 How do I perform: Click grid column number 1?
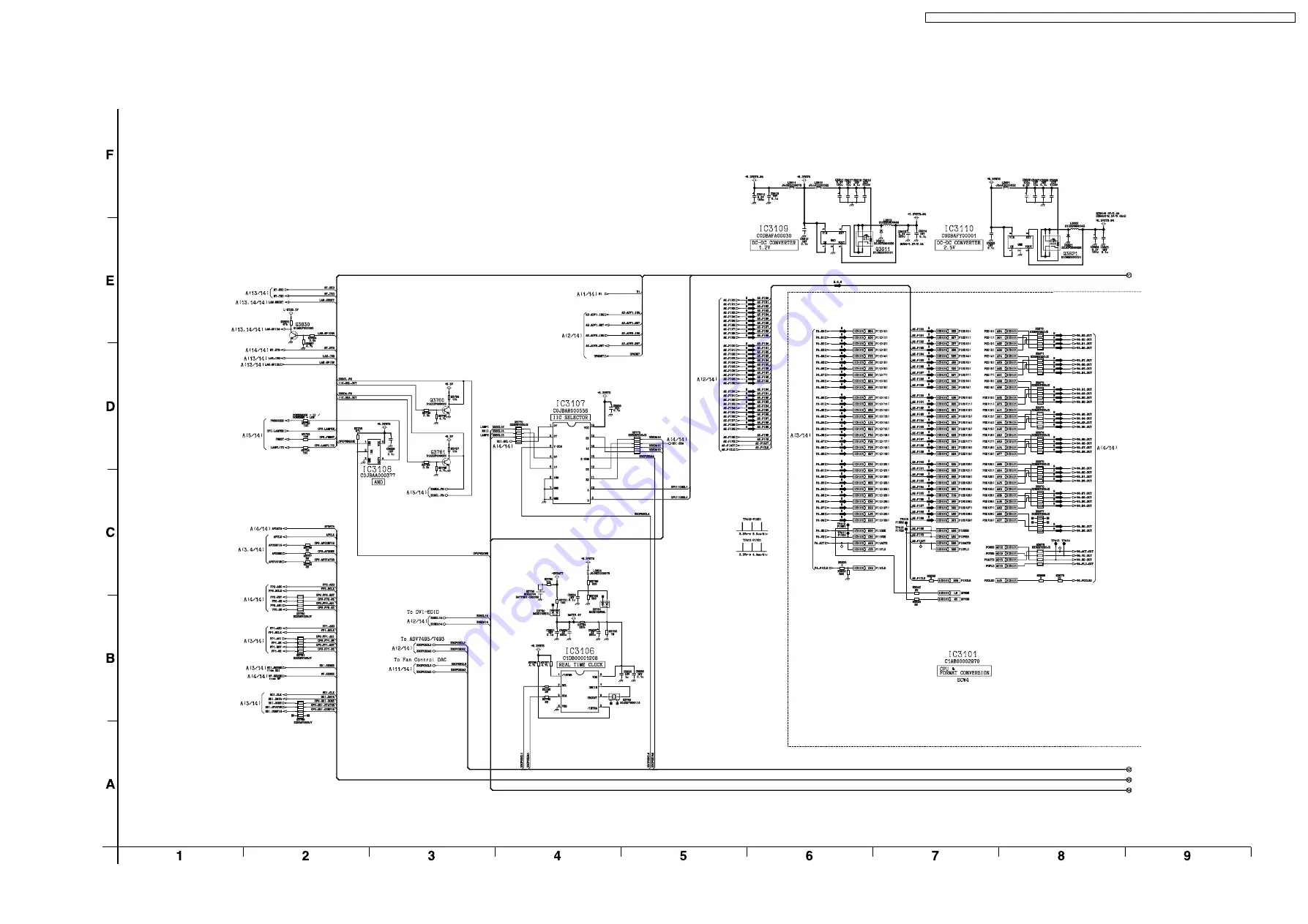pos(179,856)
